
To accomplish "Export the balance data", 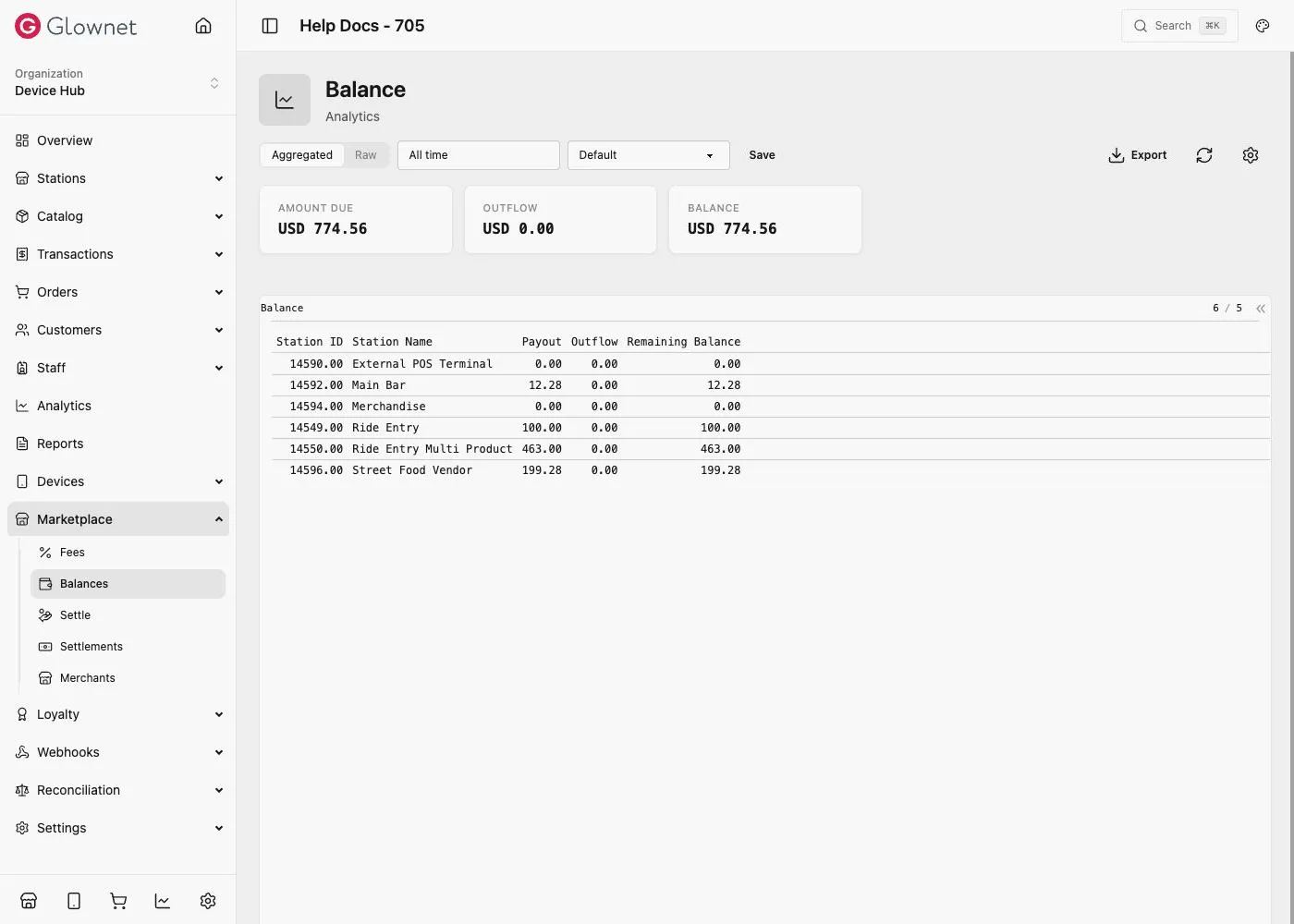I will click(x=1138, y=155).
